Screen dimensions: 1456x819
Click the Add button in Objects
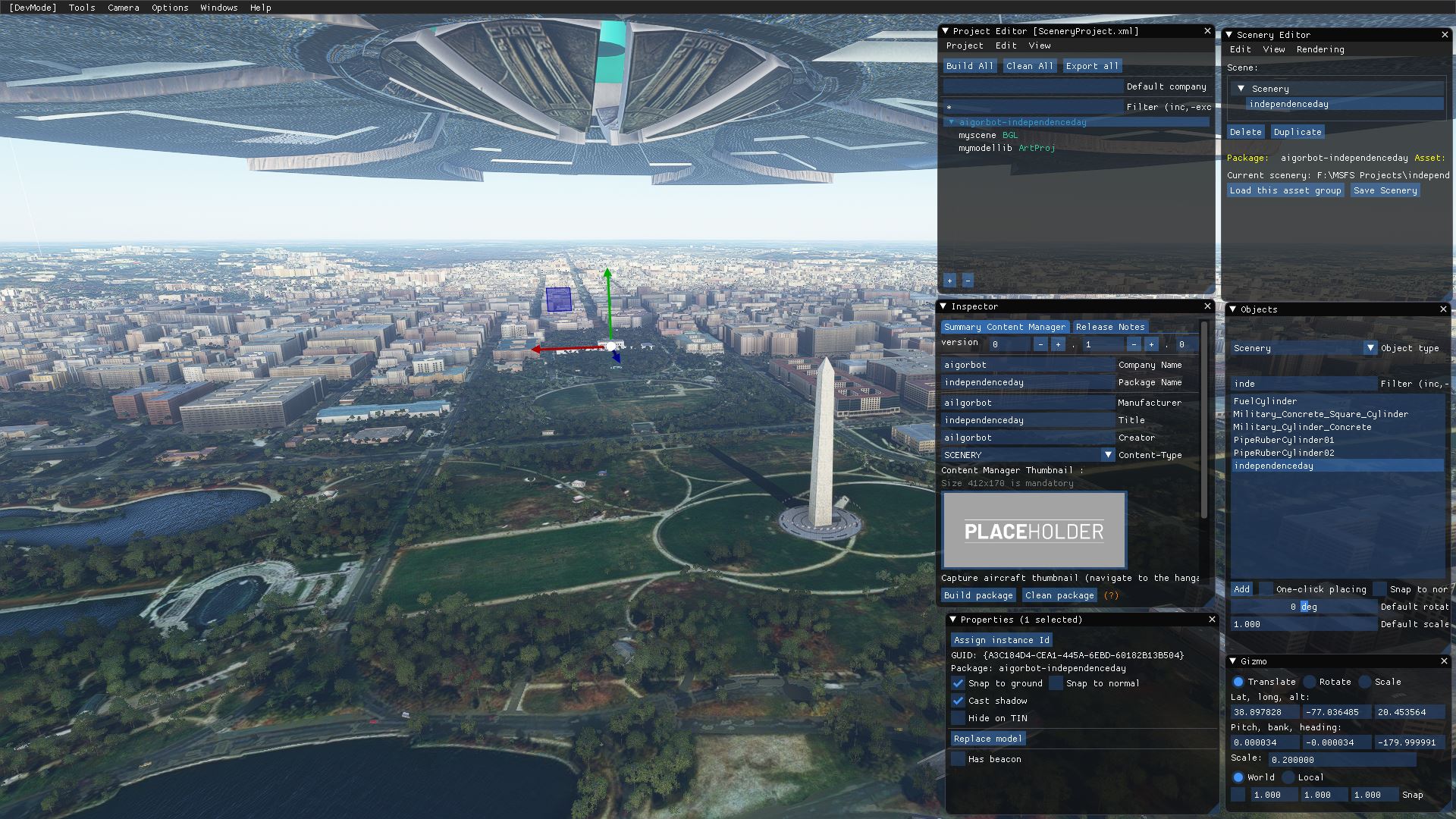(1241, 589)
